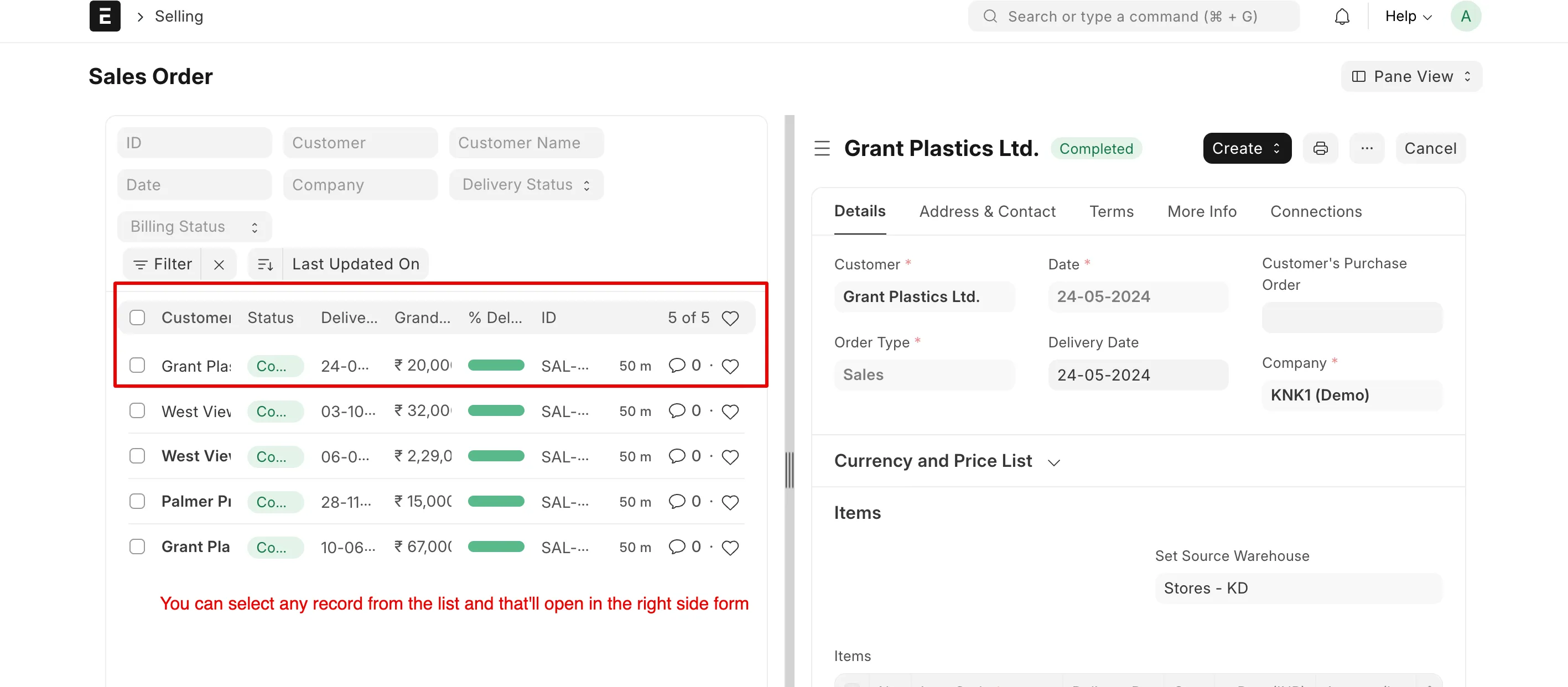Screen dimensions: 1568x687
Task: Focus the ID filter field
Action: (x=194, y=142)
